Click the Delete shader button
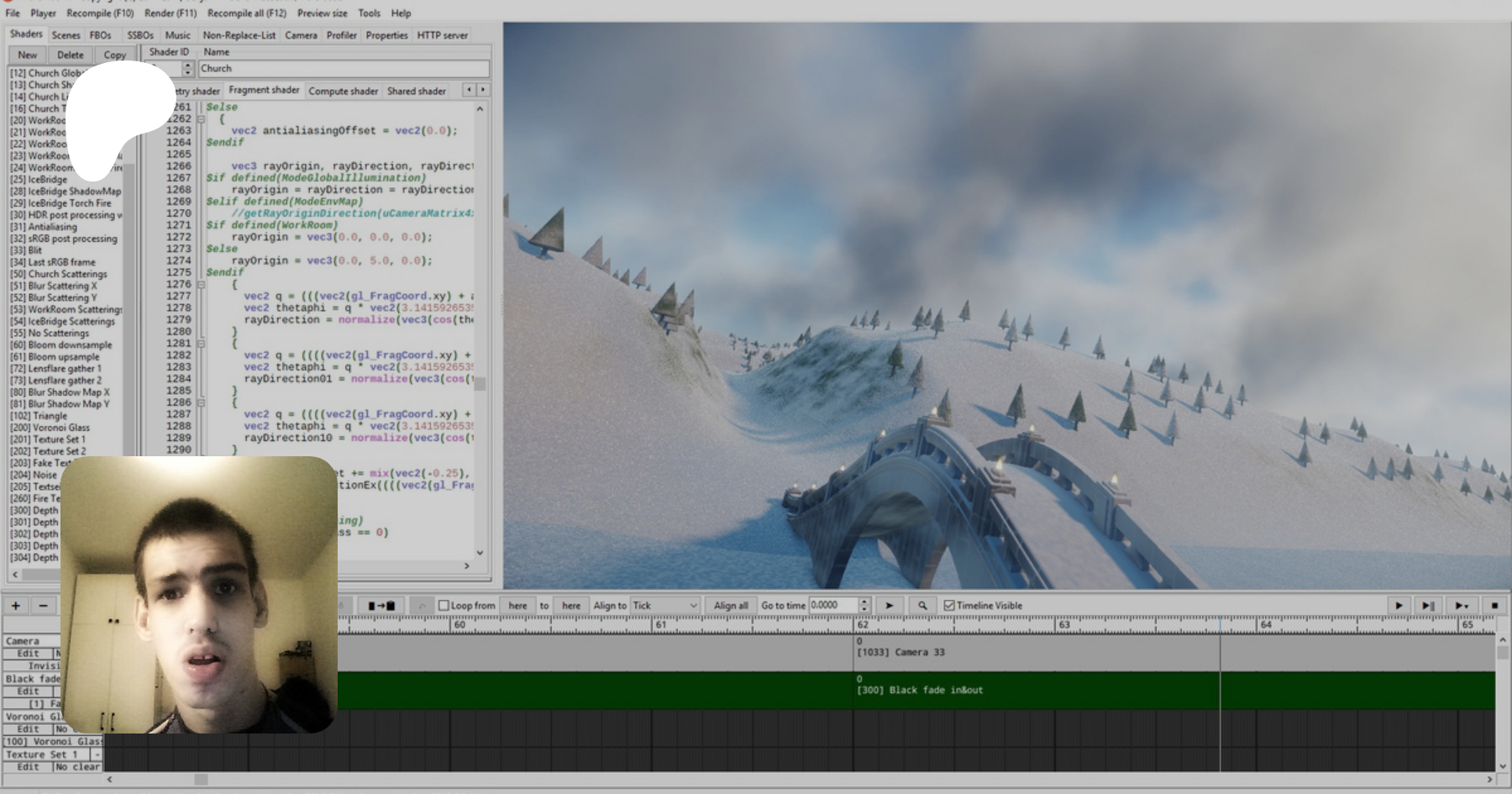Image resolution: width=1512 pixels, height=794 pixels. [70, 55]
